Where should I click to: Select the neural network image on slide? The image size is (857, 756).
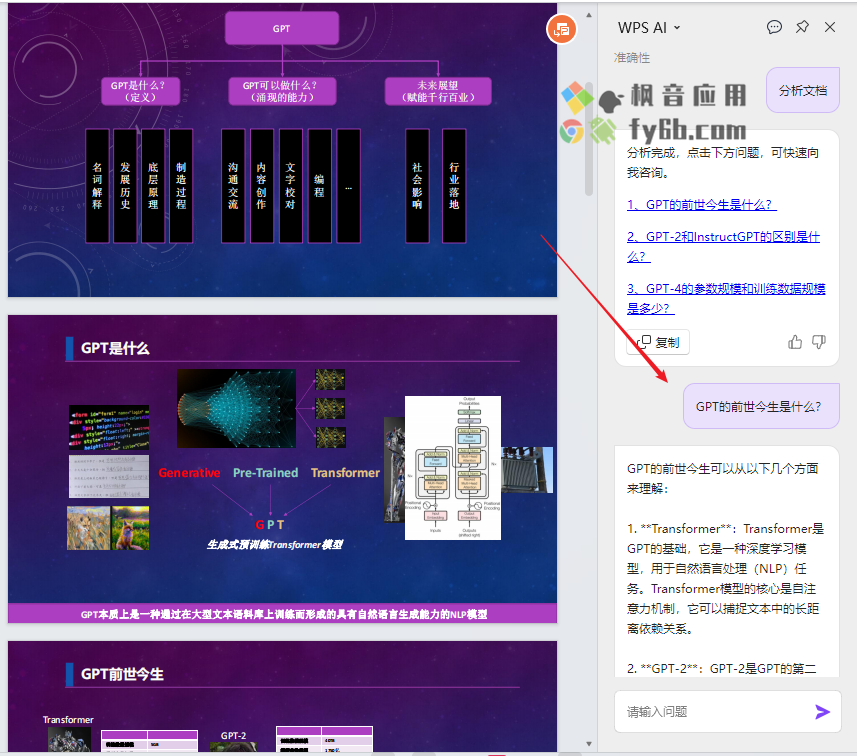[236, 408]
